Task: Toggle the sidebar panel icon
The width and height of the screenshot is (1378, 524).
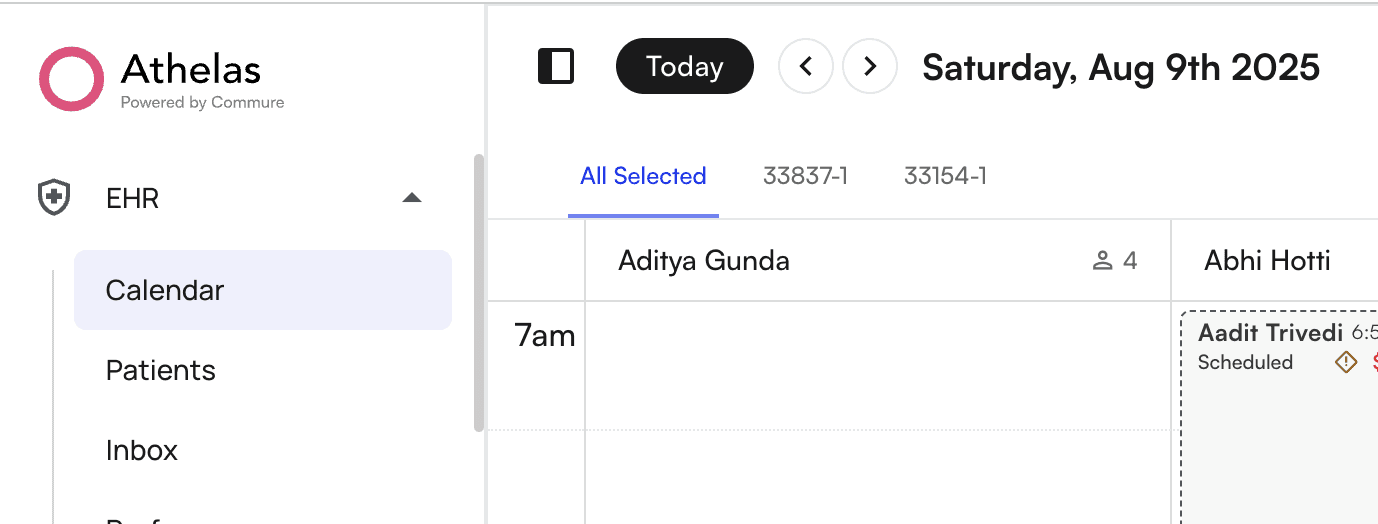Action: pos(556,67)
